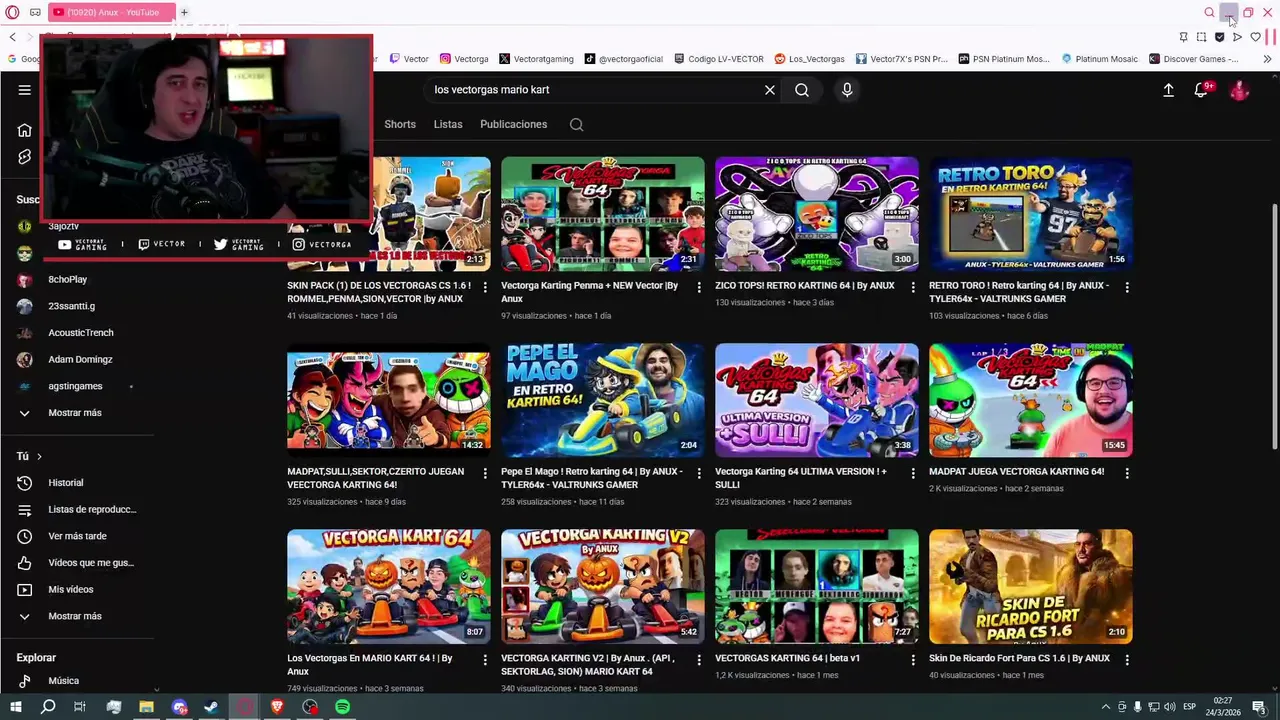1280x720 pixels.
Task: Open options for MADPAT JUEGA VECTORGA KARTING 64
Action: tap(1127, 473)
